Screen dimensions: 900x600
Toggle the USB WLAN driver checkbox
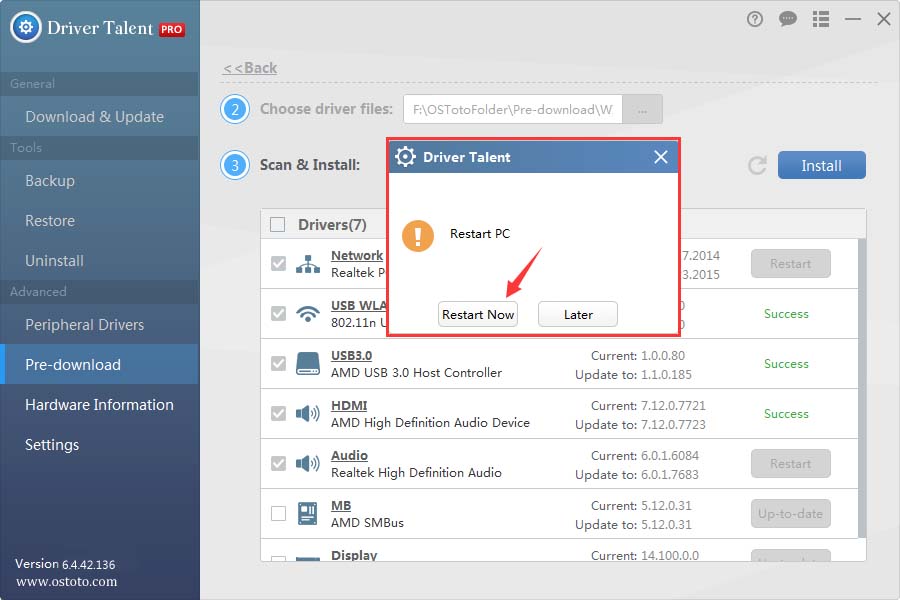click(278, 313)
